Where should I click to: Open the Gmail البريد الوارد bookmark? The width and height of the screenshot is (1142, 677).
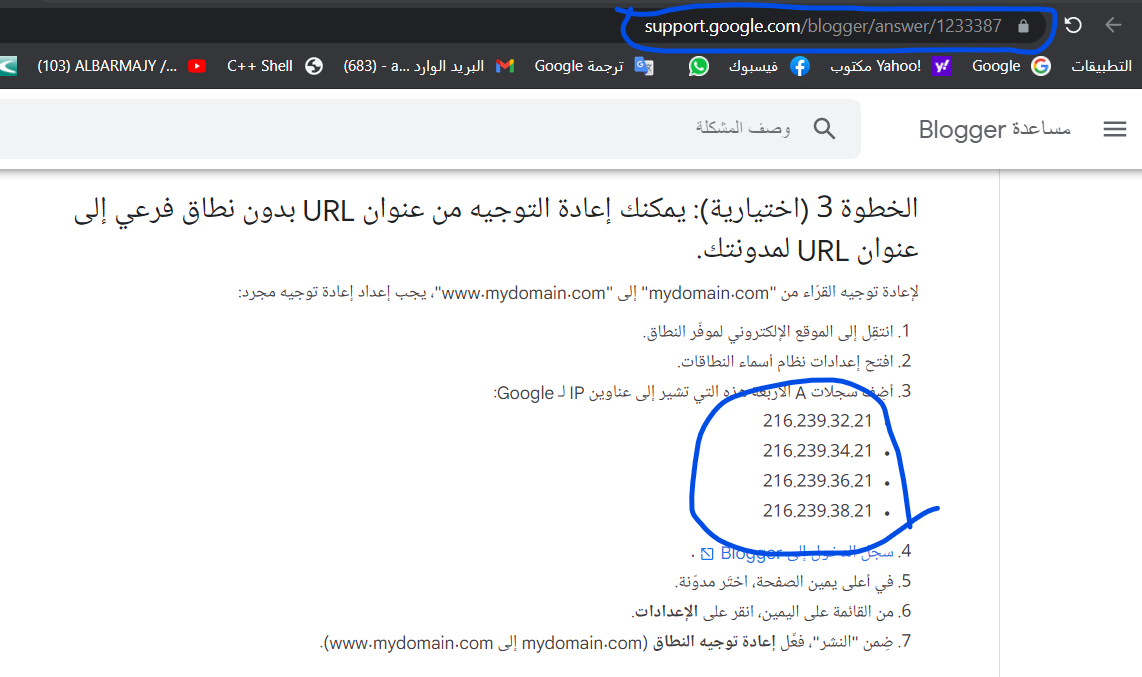point(429,66)
